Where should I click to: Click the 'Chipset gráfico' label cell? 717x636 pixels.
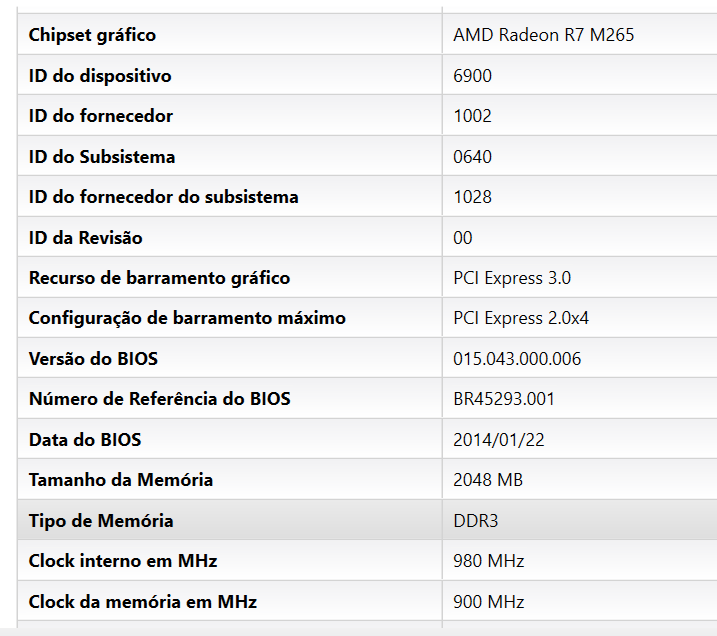click(92, 35)
